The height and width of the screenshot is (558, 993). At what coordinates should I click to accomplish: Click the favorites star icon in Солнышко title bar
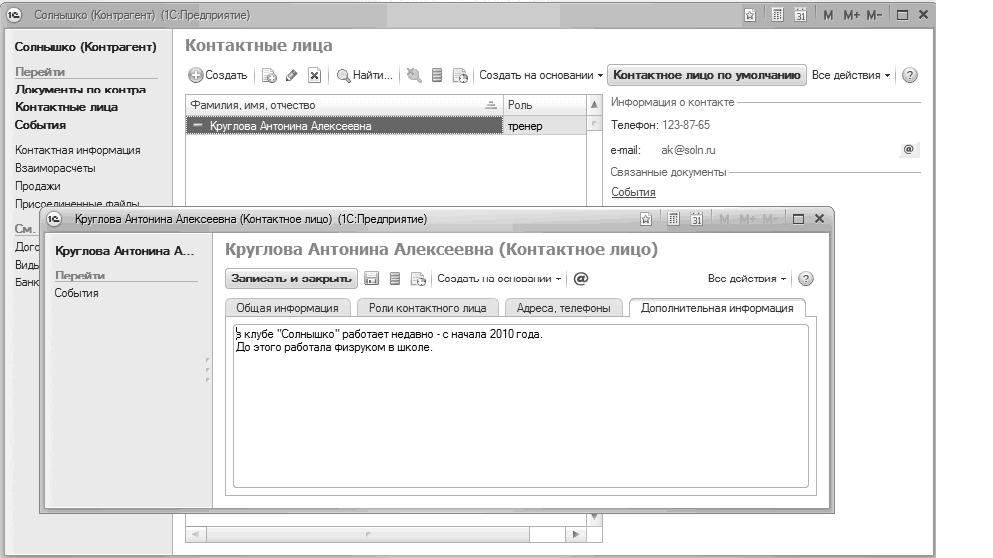click(x=750, y=15)
